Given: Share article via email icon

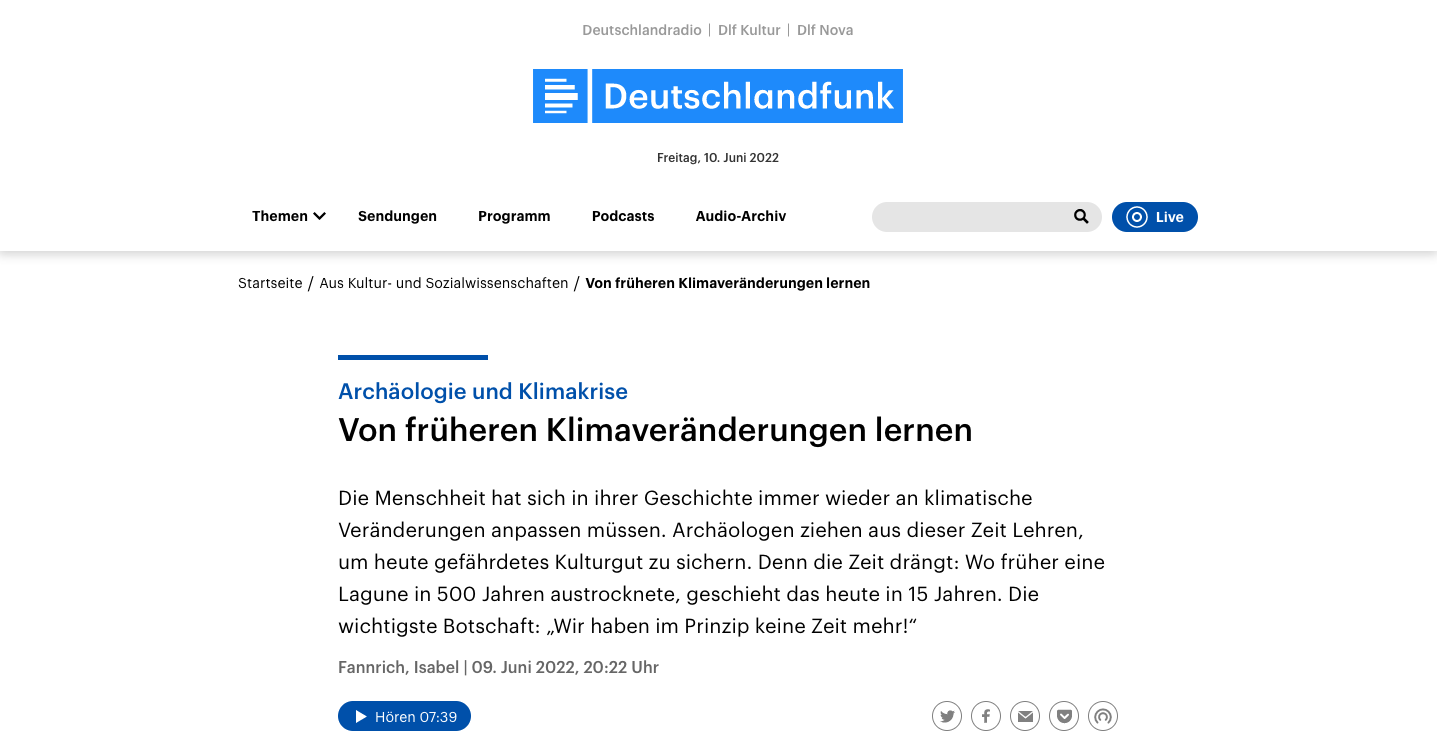Looking at the screenshot, I should click(1025, 716).
